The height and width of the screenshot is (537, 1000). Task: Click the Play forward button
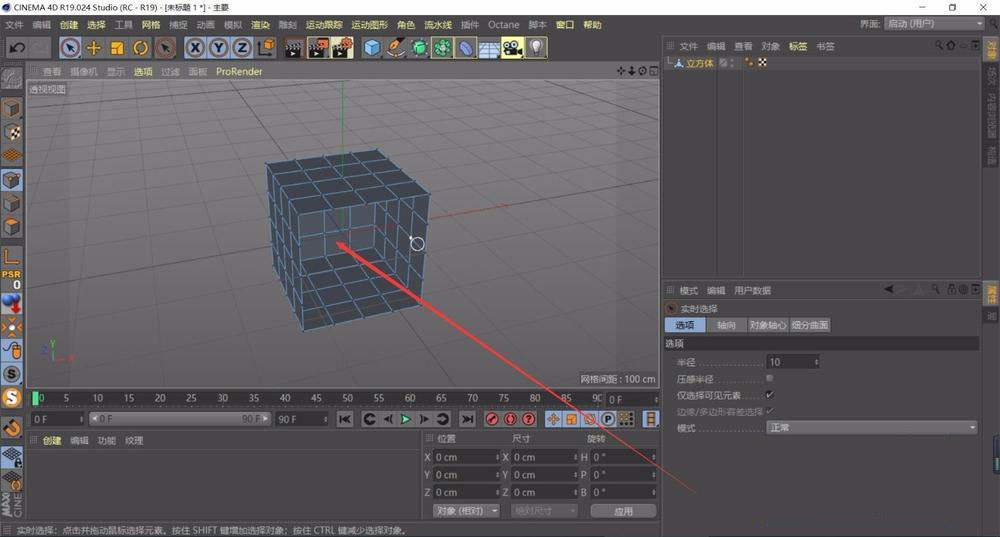406,419
